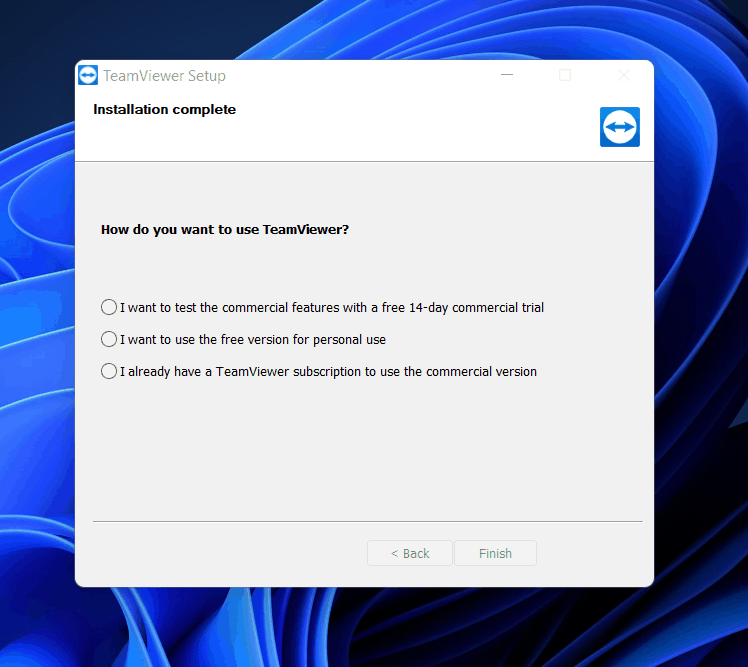Viewport: 748px width, 667px height.
Task: Select the free 14-day commercial trial radio button
Action: point(109,307)
